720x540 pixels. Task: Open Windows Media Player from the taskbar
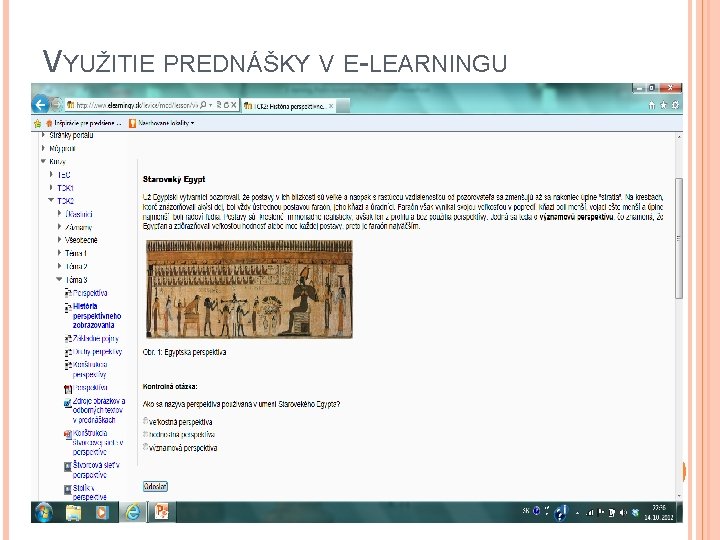pos(102,512)
